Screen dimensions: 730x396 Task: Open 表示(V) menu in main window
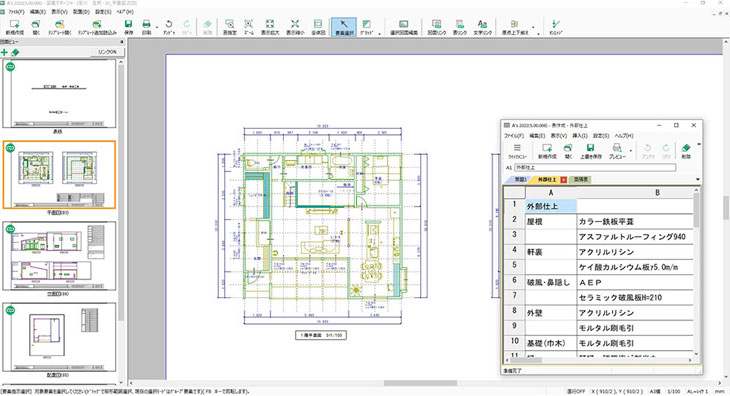[59, 12]
